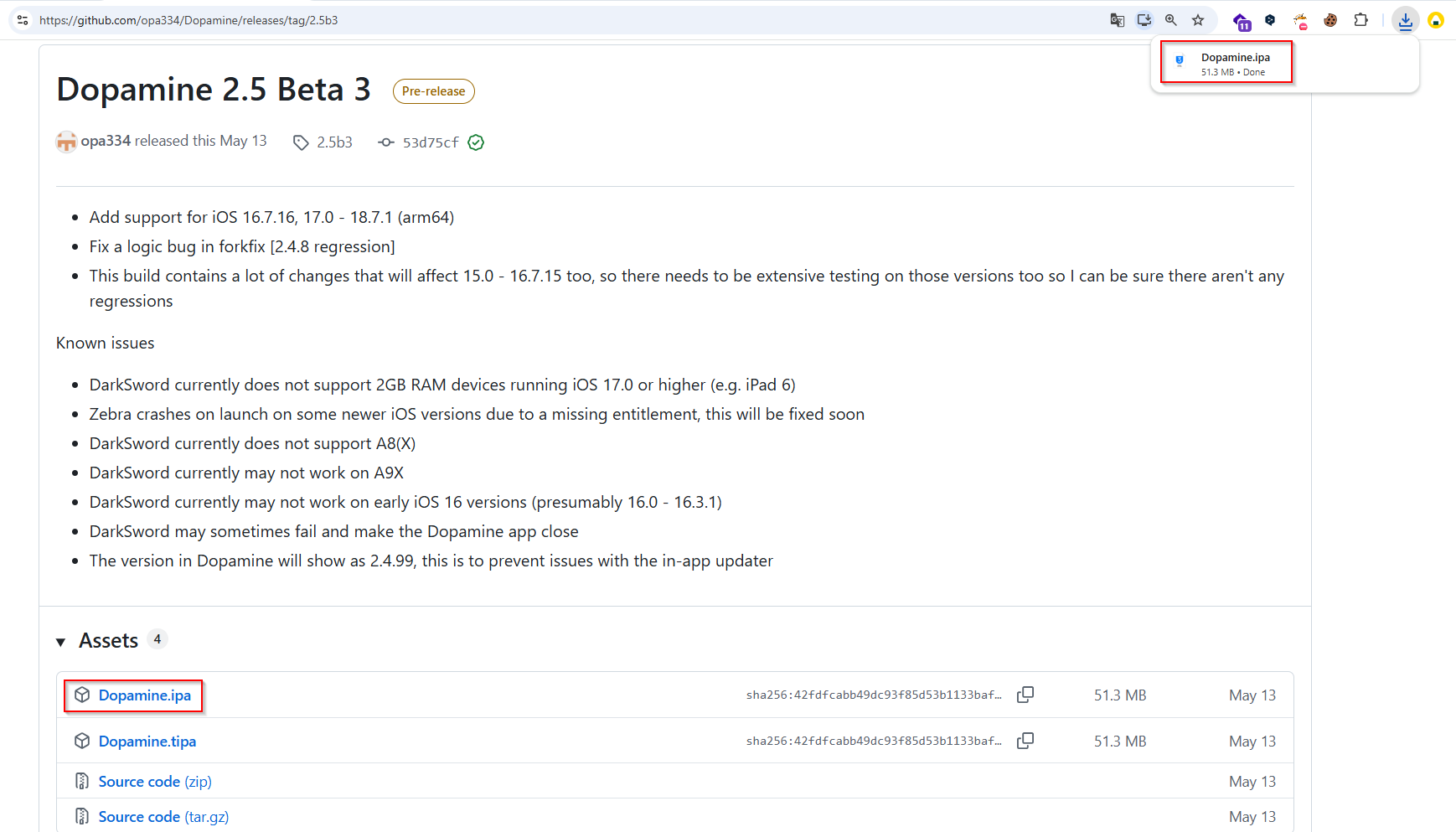Viewport: 1456px width, 832px height.
Task: Click the address bar URL field
Action: pos(570,20)
